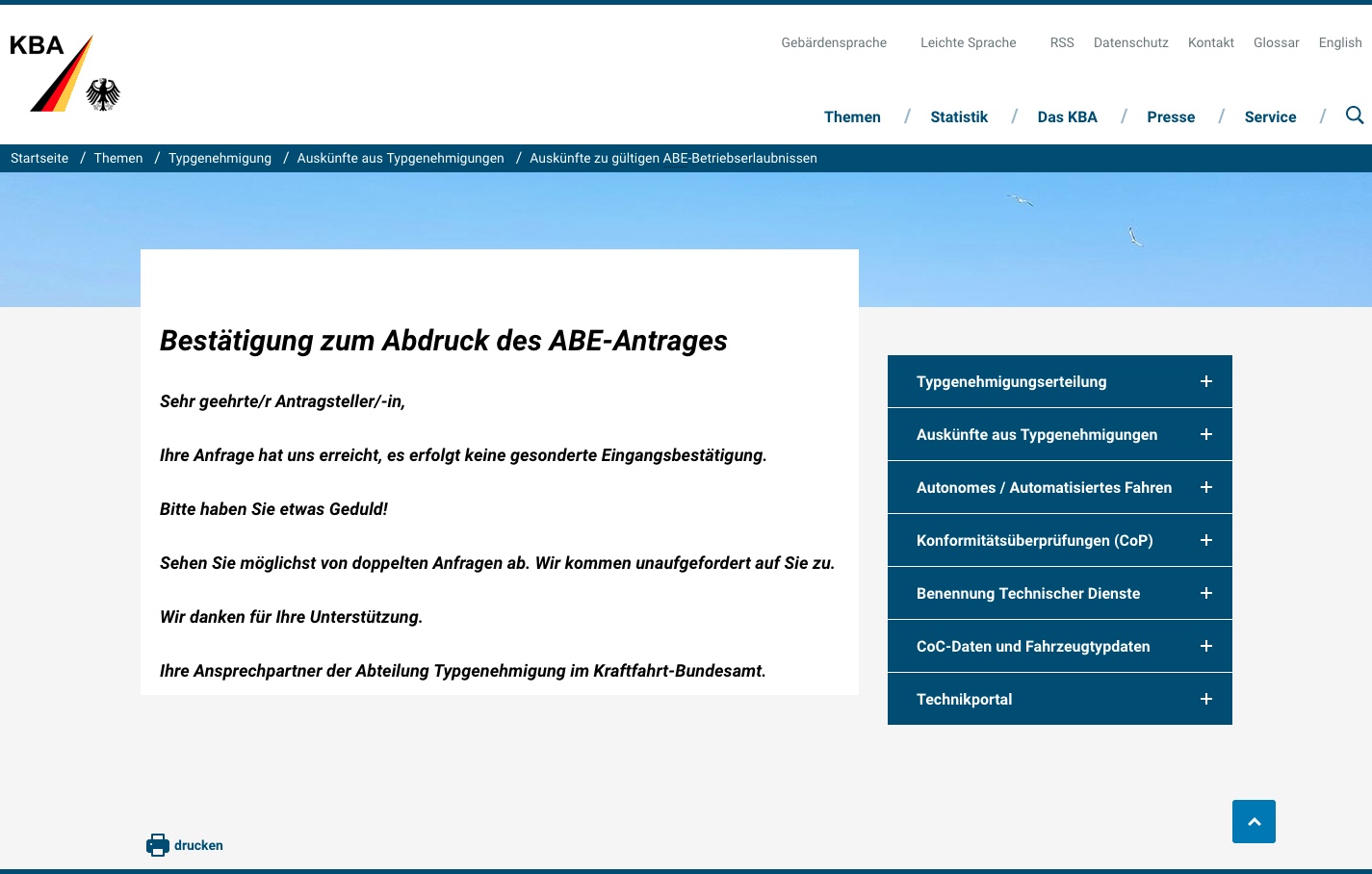This screenshot has width=1372, height=874.
Task: Click the printer icon next to drucken
Action: (x=158, y=845)
